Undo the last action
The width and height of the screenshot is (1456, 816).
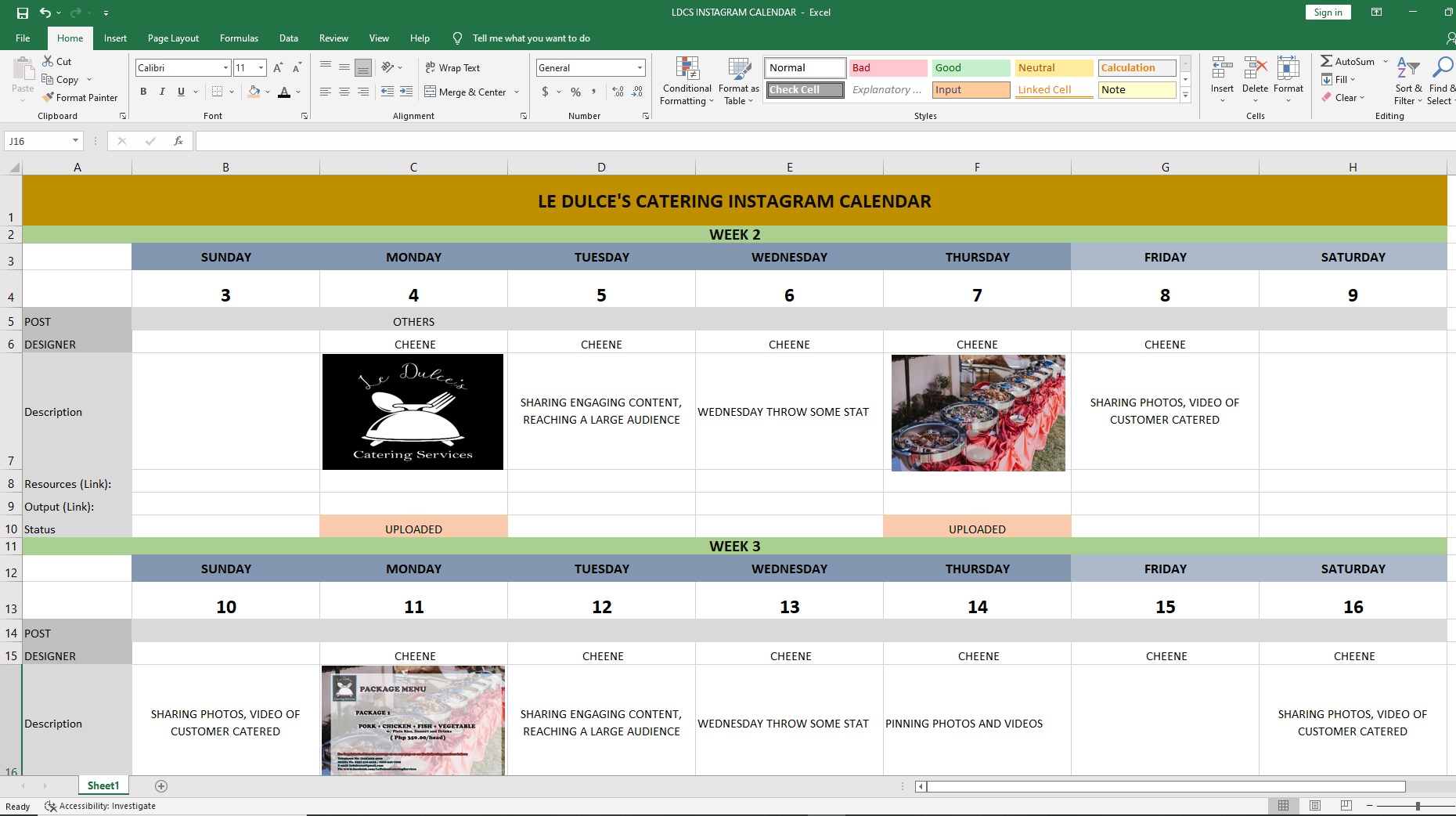pyautogui.click(x=45, y=13)
